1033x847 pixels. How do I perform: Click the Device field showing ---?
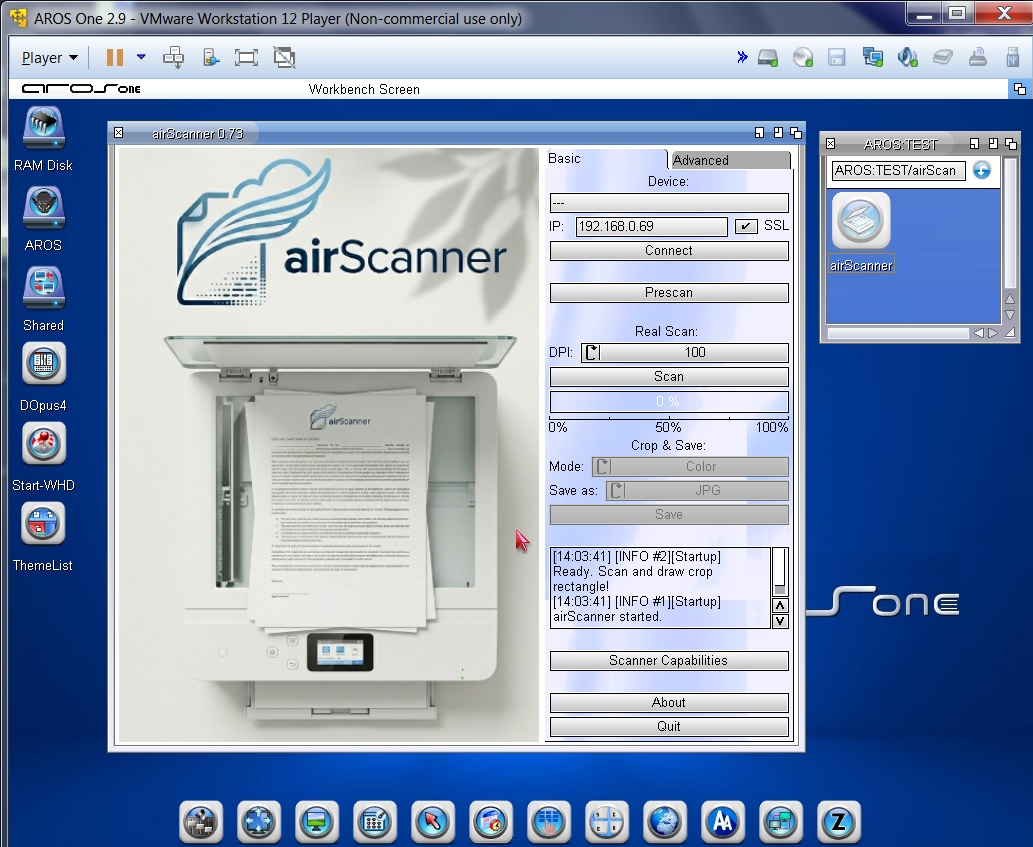point(669,203)
